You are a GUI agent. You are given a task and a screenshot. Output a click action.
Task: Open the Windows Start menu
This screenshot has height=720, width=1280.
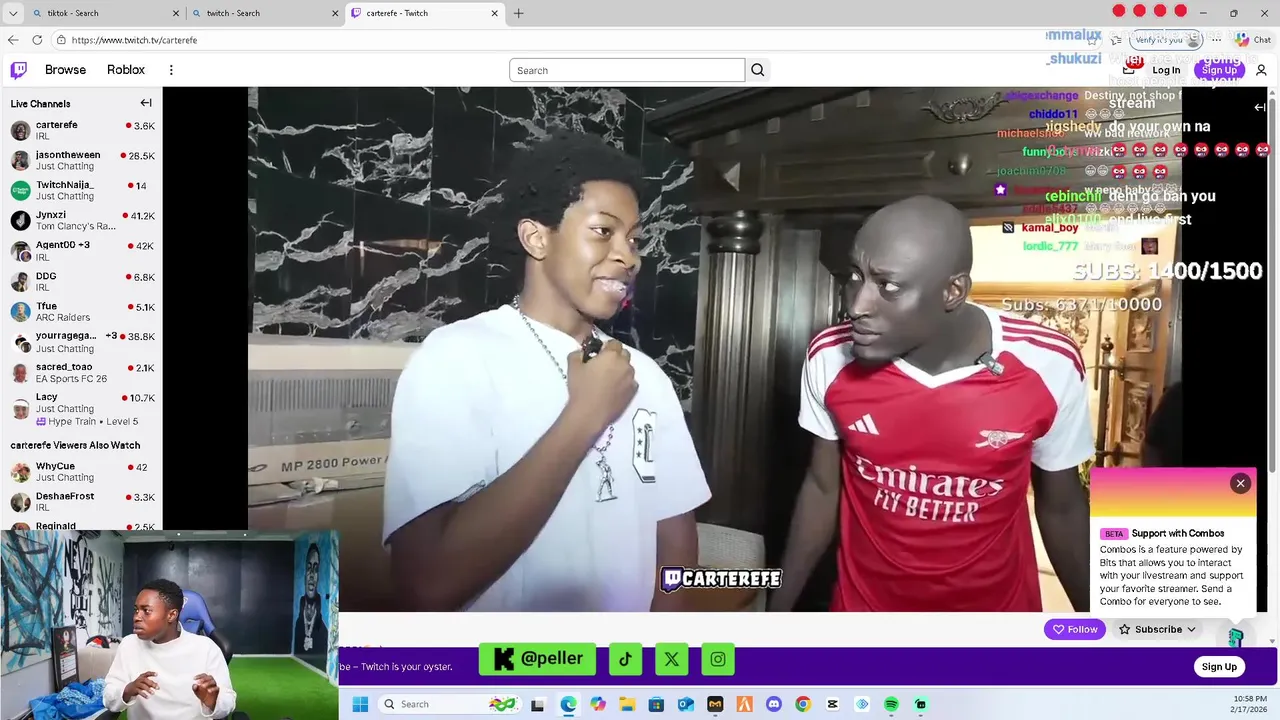[x=360, y=704]
